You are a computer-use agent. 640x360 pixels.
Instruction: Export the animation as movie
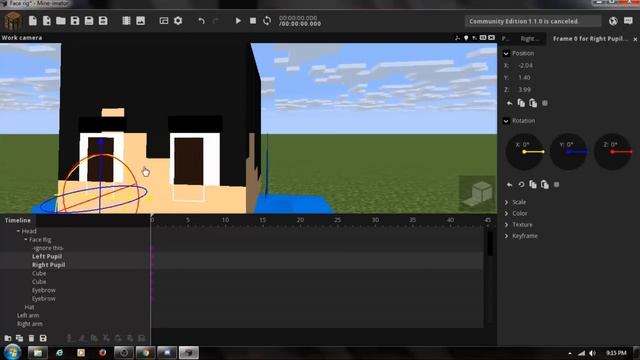pyautogui.click(x=127, y=21)
